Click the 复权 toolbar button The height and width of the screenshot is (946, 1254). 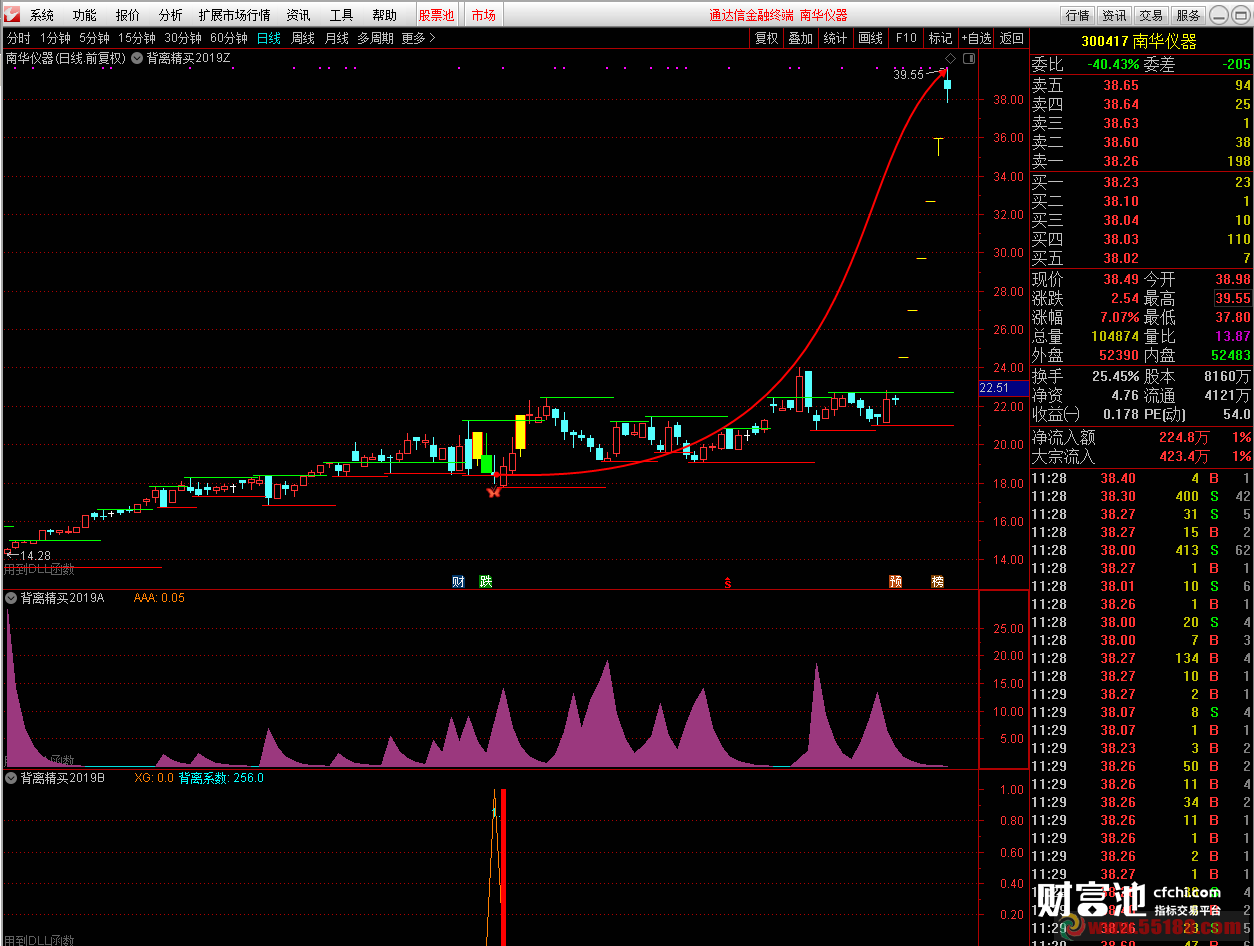[767, 38]
